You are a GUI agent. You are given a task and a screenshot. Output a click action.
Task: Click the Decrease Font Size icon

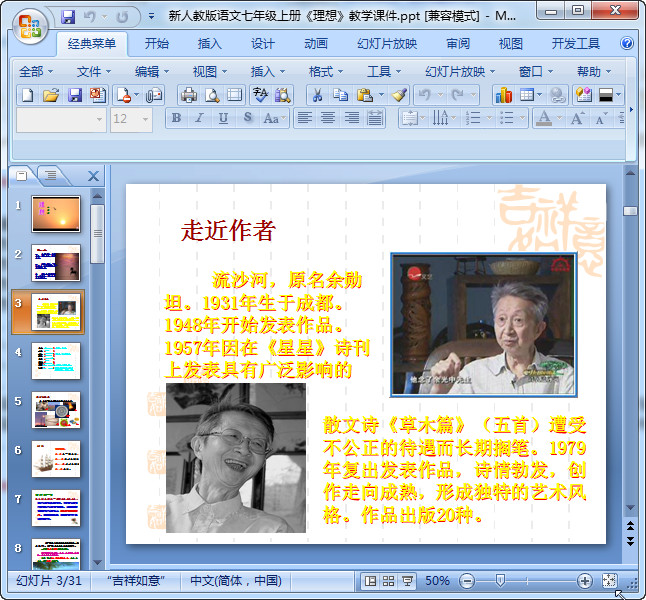coord(601,118)
